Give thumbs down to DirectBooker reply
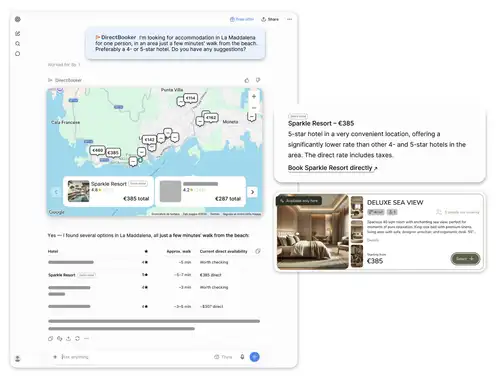Image resolution: width=496 pixels, height=380 pixels. [x=258, y=80]
